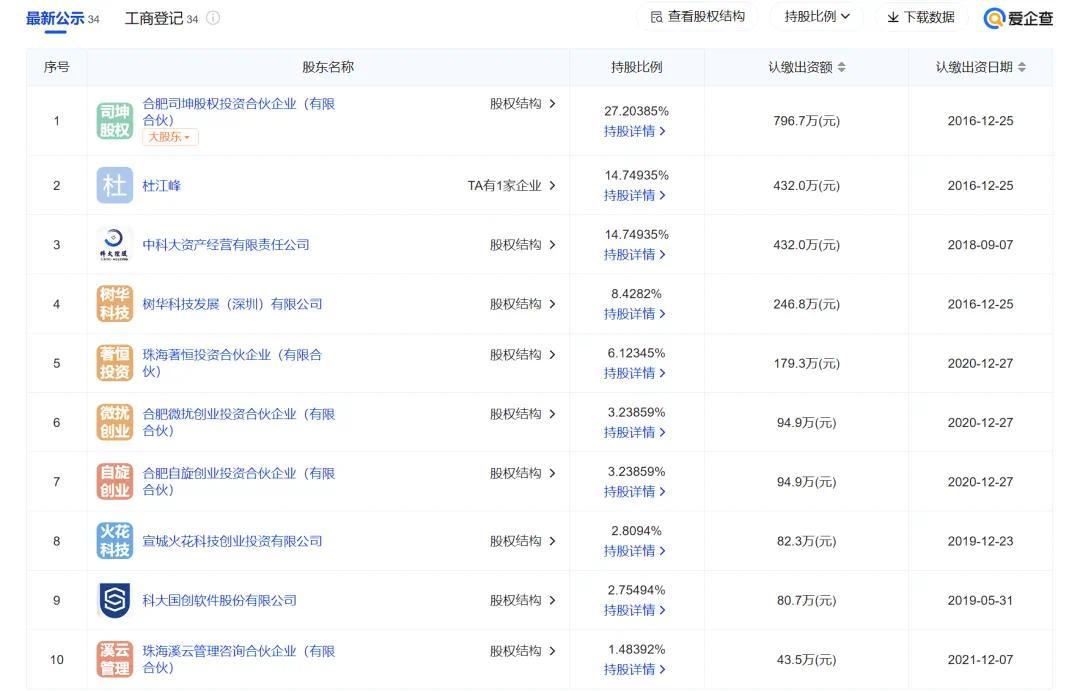The height and width of the screenshot is (691, 1080).
Task: Click the 246.8万(元) amount cell
Action: click(807, 304)
